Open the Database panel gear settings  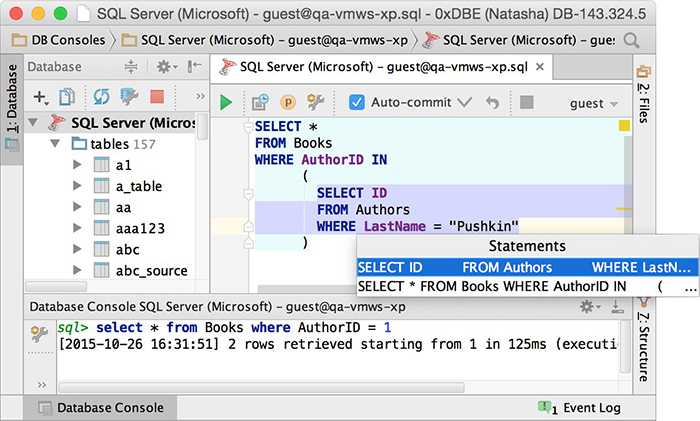coord(164,67)
